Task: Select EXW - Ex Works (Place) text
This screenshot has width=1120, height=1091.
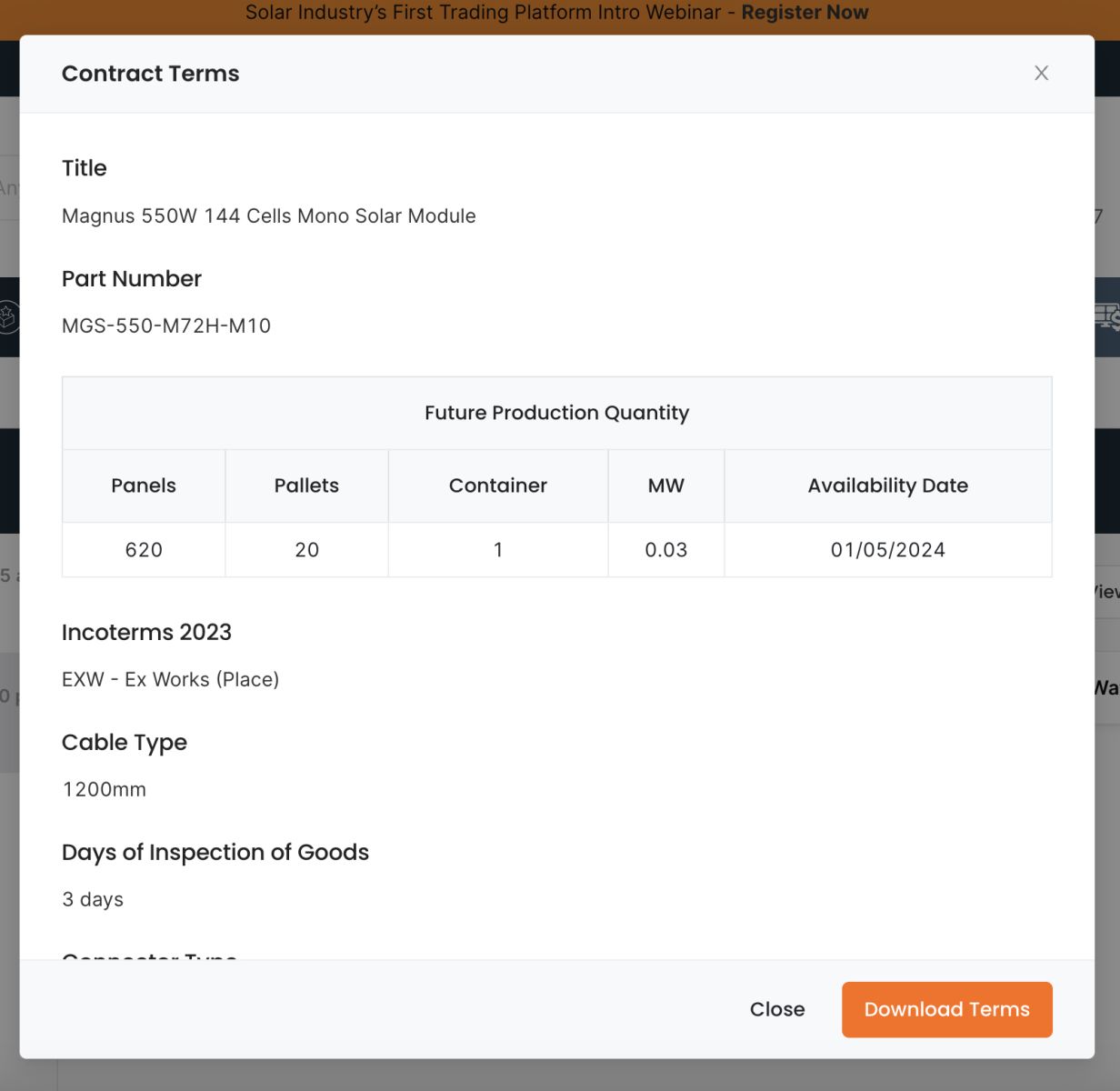Action: click(171, 680)
